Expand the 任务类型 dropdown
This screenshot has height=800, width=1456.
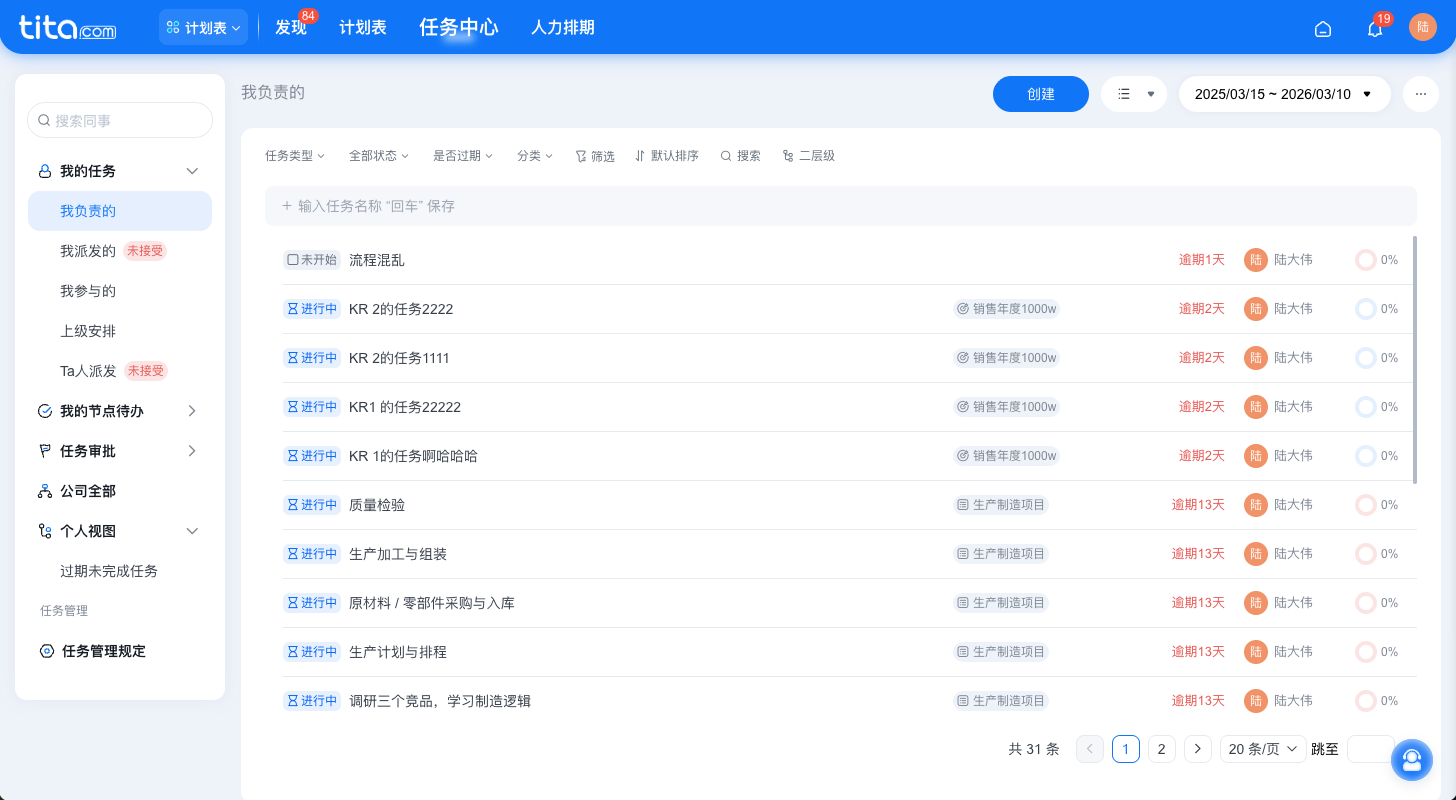pyautogui.click(x=294, y=155)
